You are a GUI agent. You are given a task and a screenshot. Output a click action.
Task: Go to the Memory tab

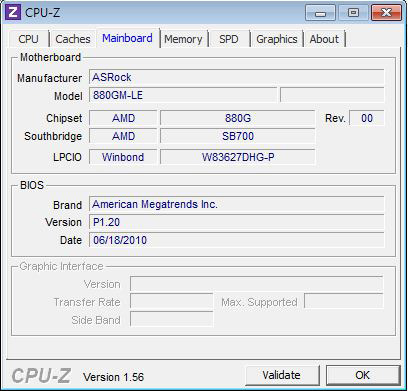[x=183, y=39]
